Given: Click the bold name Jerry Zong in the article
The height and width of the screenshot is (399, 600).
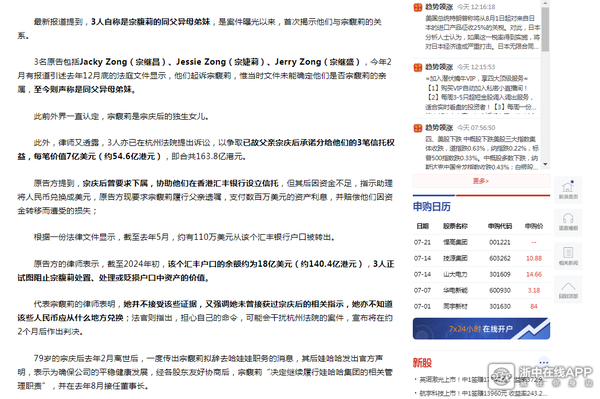Looking at the screenshot, I should pyautogui.click(x=298, y=62).
